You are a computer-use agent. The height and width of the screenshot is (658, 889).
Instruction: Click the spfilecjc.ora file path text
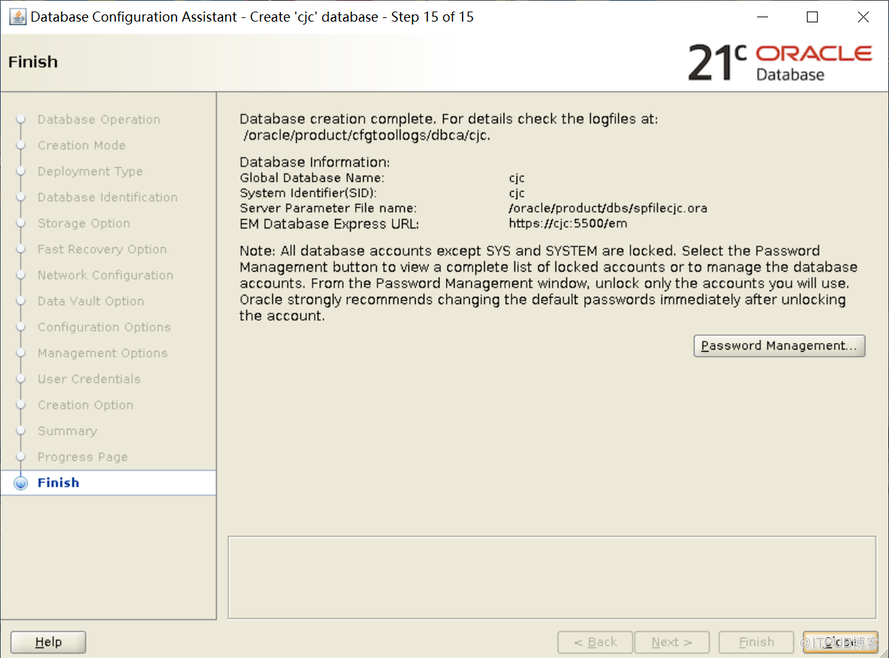pos(608,209)
